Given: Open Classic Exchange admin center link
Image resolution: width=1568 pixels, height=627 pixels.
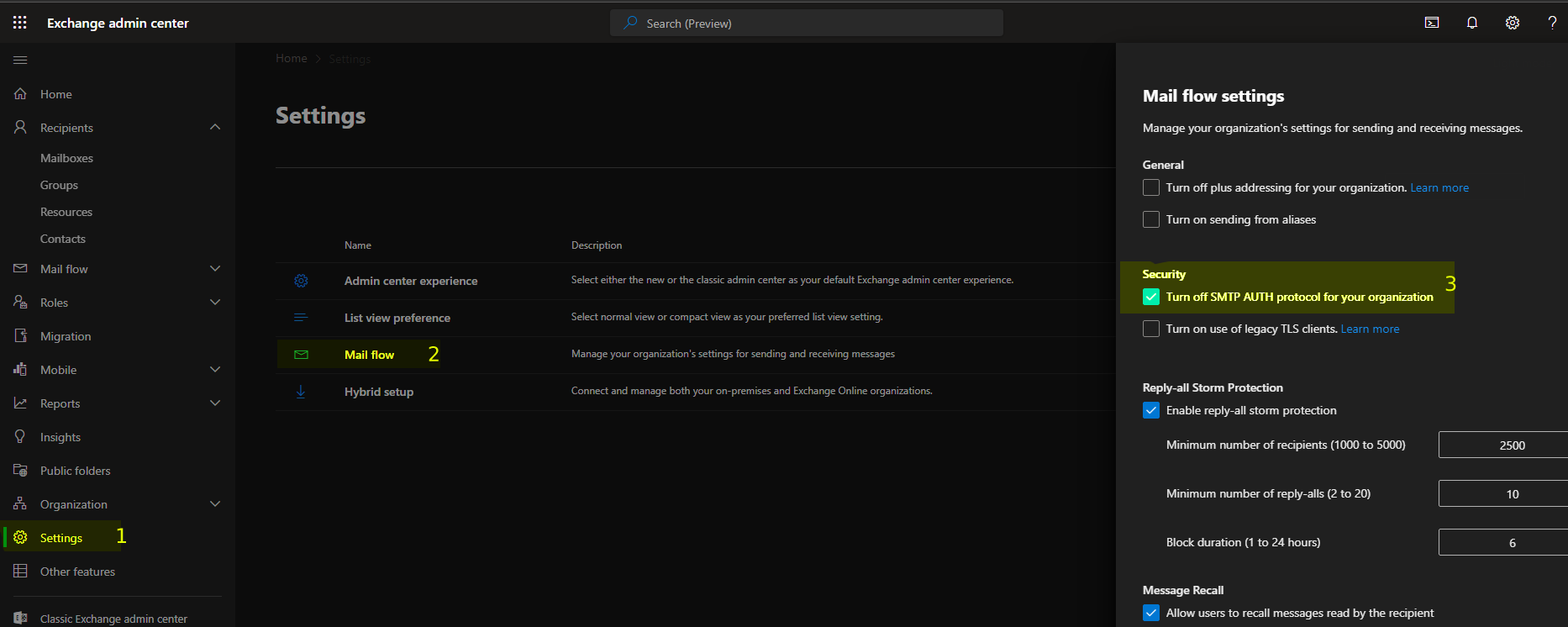Looking at the screenshot, I should (x=113, y=619).
